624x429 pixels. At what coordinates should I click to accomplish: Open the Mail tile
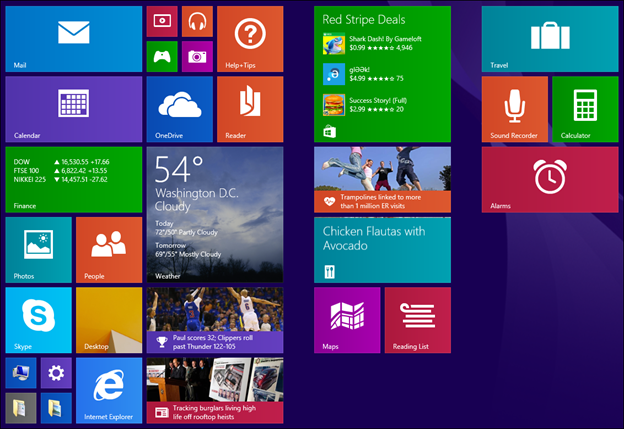74,39
